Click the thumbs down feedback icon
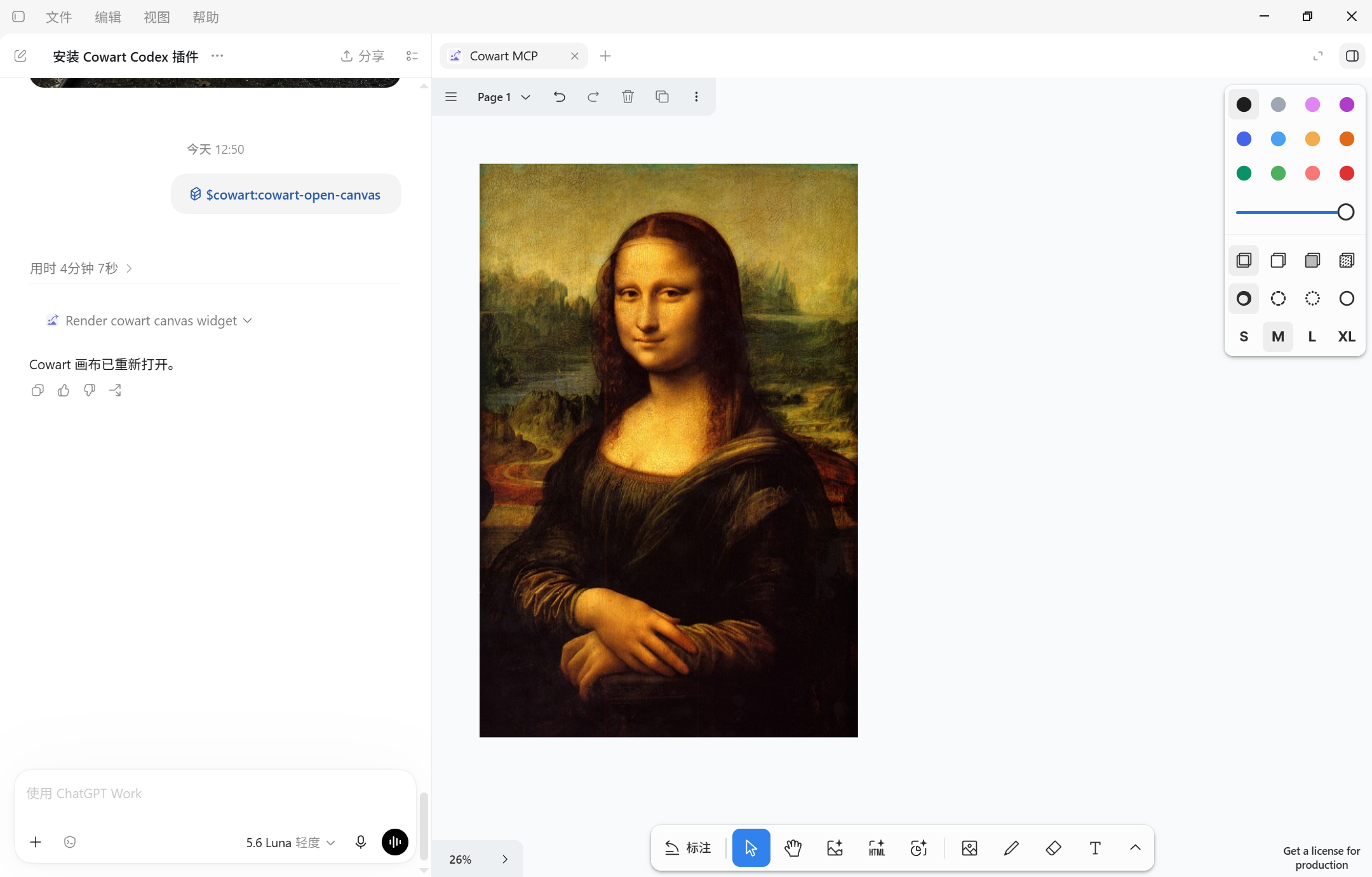This screenshot has width=1372, height=877. 90,390
